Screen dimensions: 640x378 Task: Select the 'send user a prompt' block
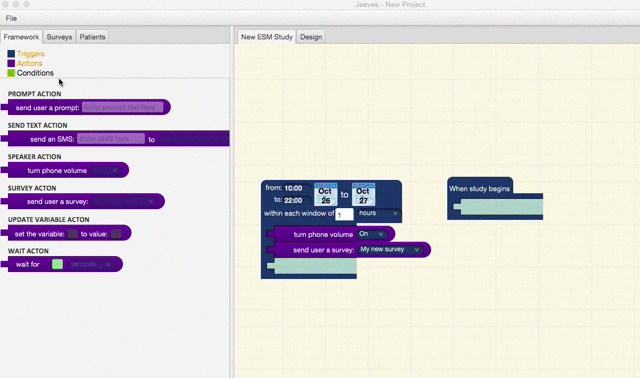click(86, 107)
